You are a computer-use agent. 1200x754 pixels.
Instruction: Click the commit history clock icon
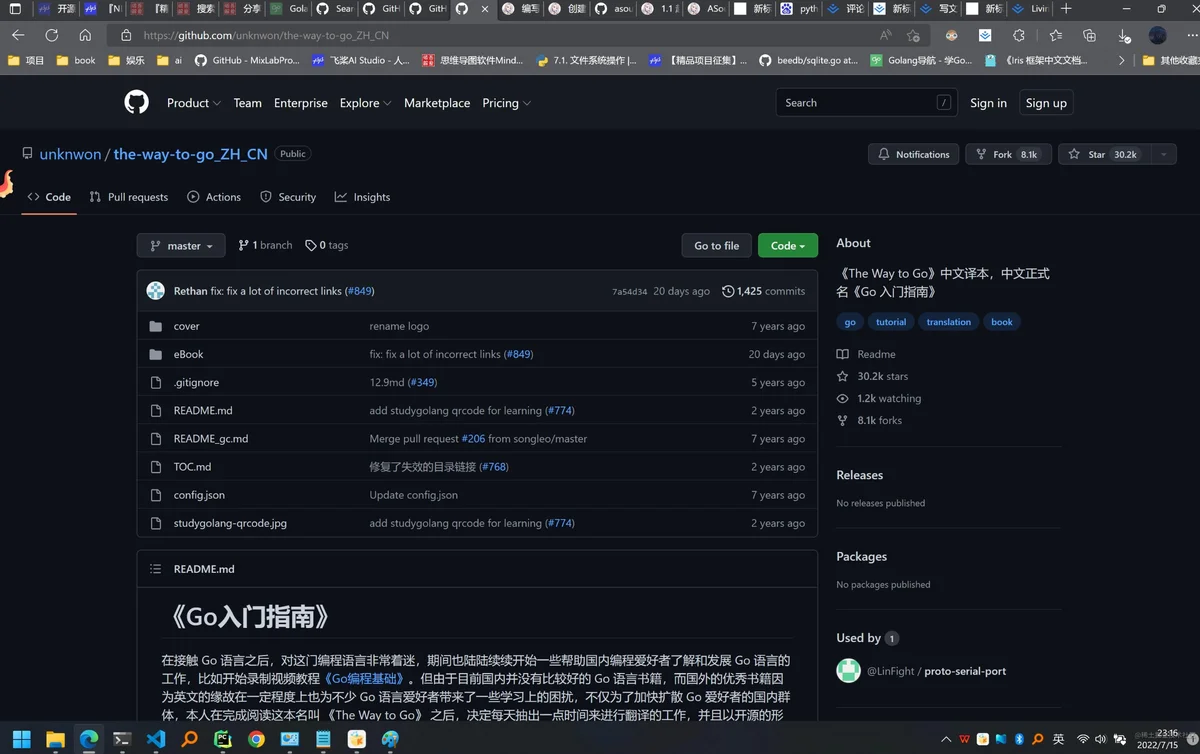point(728,291)
